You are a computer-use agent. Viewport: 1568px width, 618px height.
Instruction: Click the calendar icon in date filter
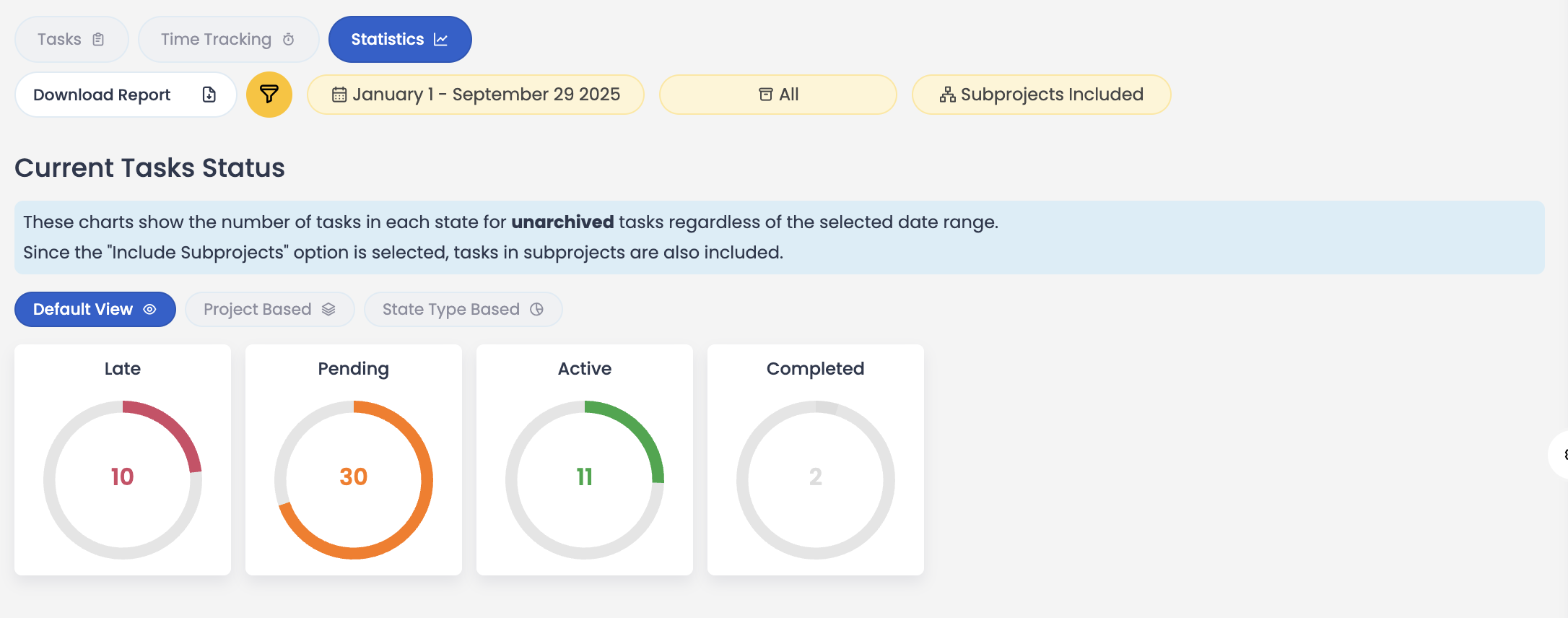tap(339, 95)
